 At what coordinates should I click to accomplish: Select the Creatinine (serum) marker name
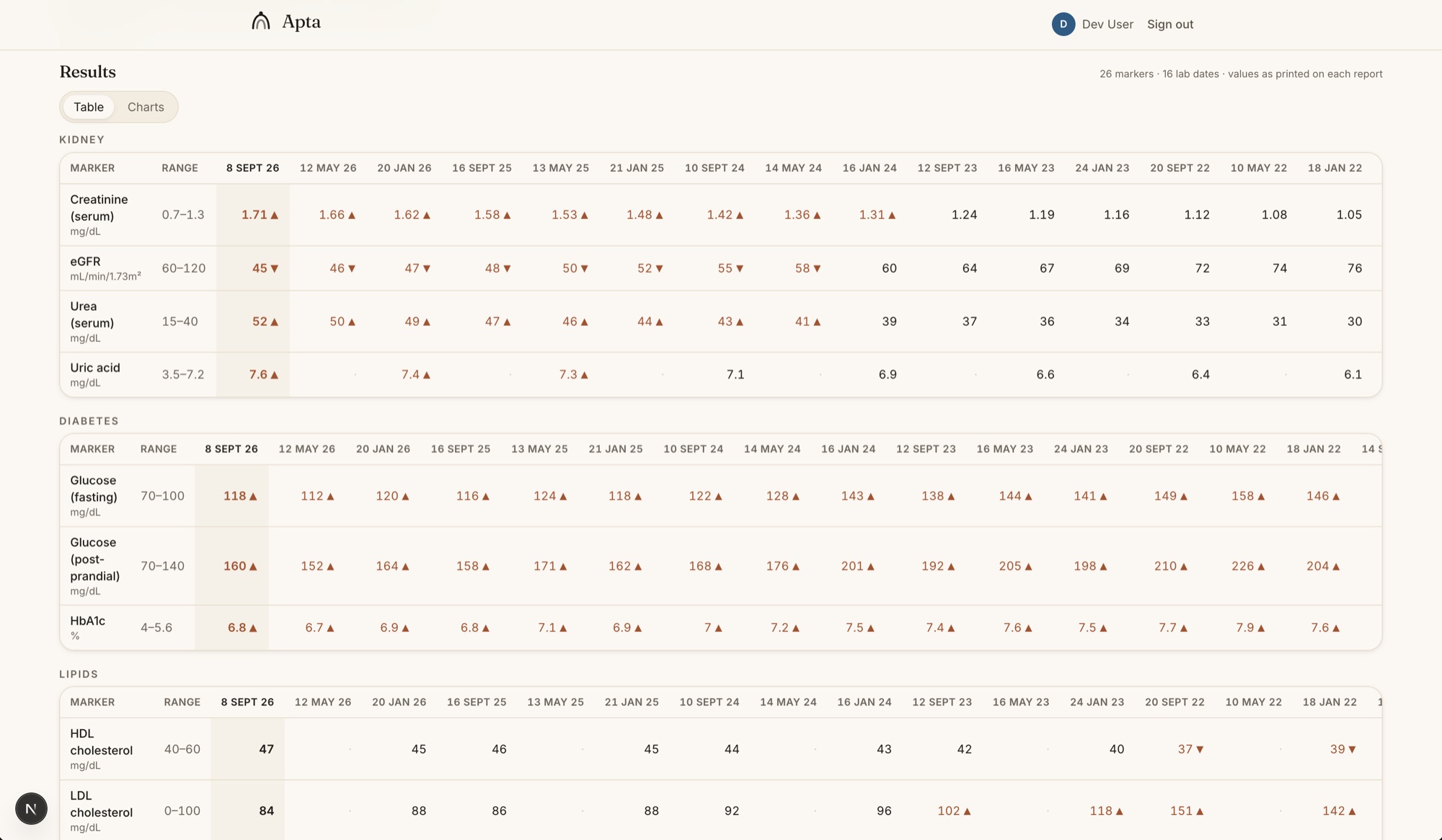click(99, 208)
